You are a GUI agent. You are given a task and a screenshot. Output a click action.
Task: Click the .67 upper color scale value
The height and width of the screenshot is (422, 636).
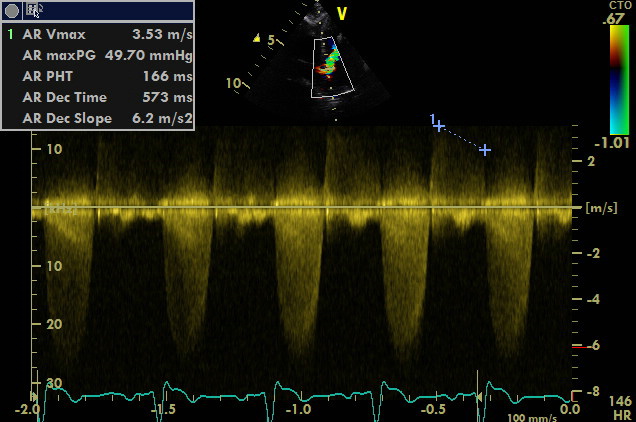[620, 20]
